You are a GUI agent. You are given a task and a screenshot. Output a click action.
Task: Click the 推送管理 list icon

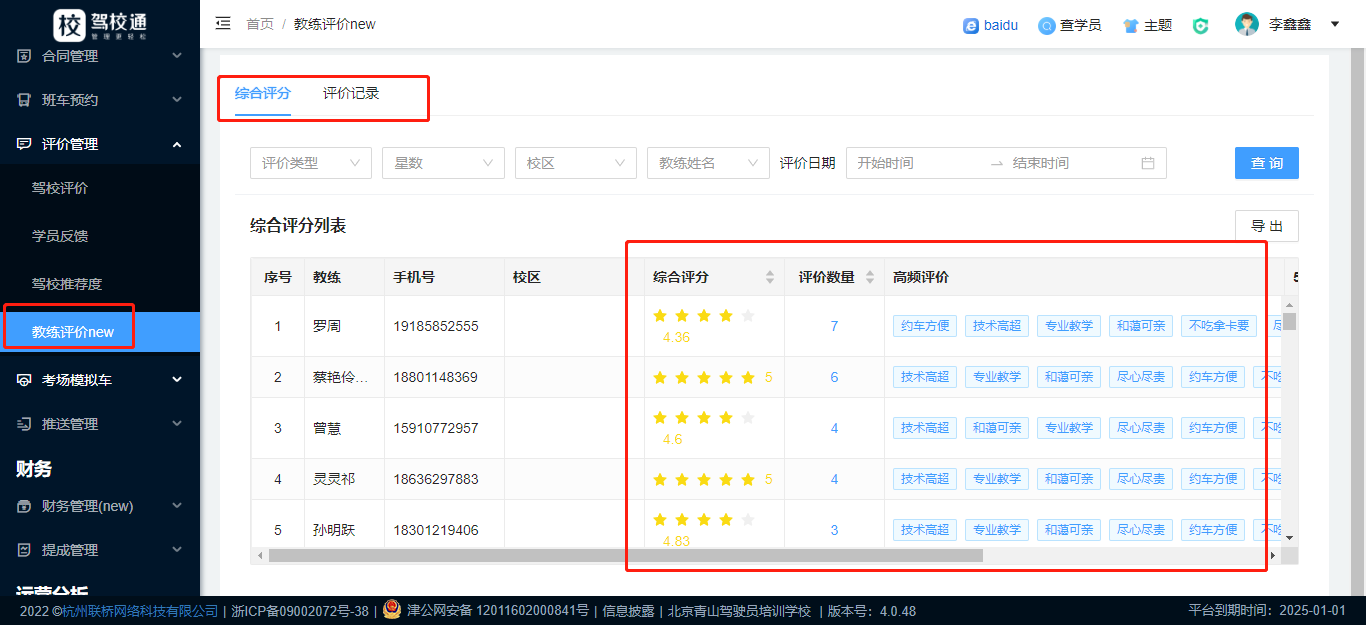24,424
